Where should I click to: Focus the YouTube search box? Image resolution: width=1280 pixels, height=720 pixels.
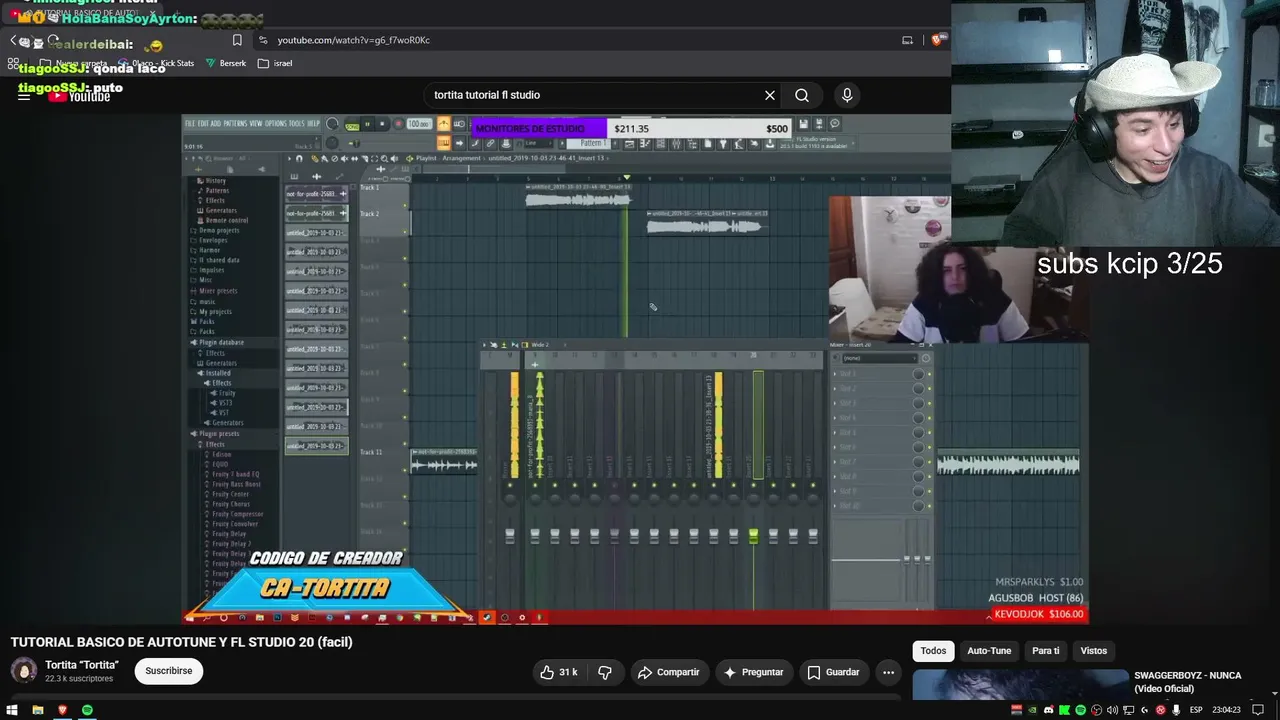[593, 95]
